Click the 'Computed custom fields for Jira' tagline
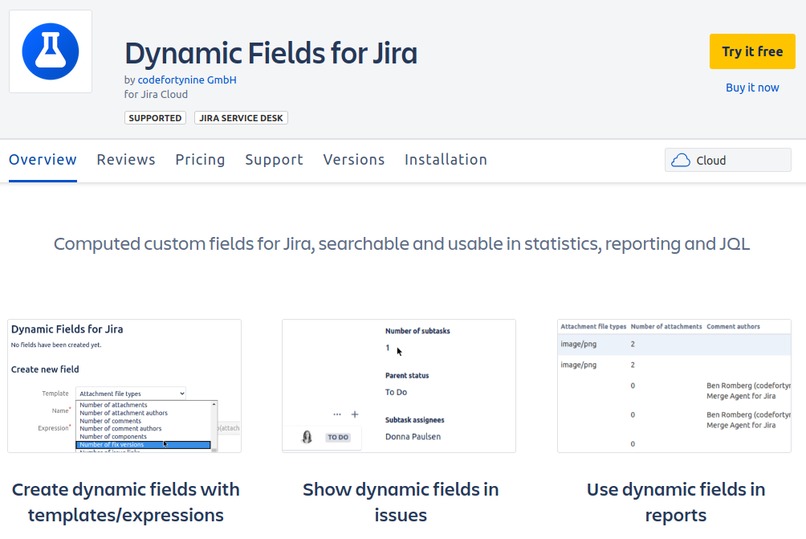 (x=401, y=244)
